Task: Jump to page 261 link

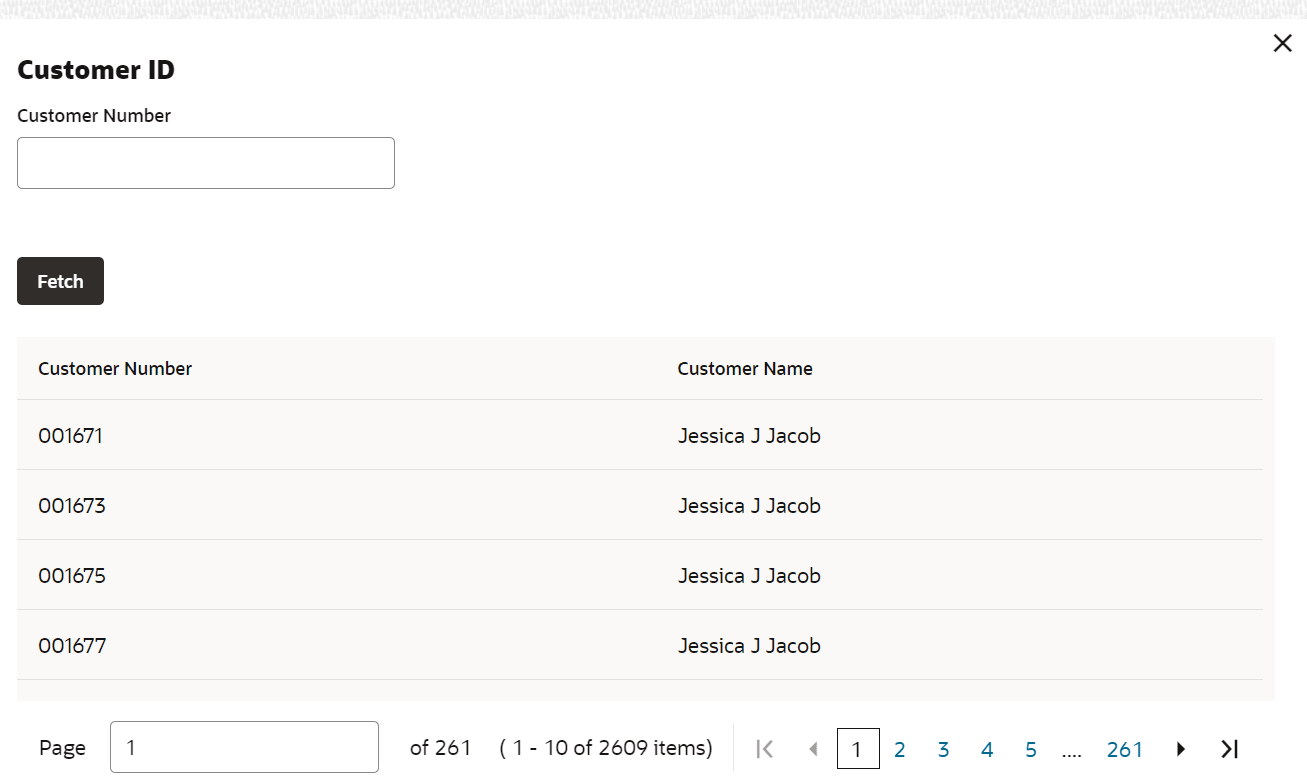Action: [x=1125, y=749]
